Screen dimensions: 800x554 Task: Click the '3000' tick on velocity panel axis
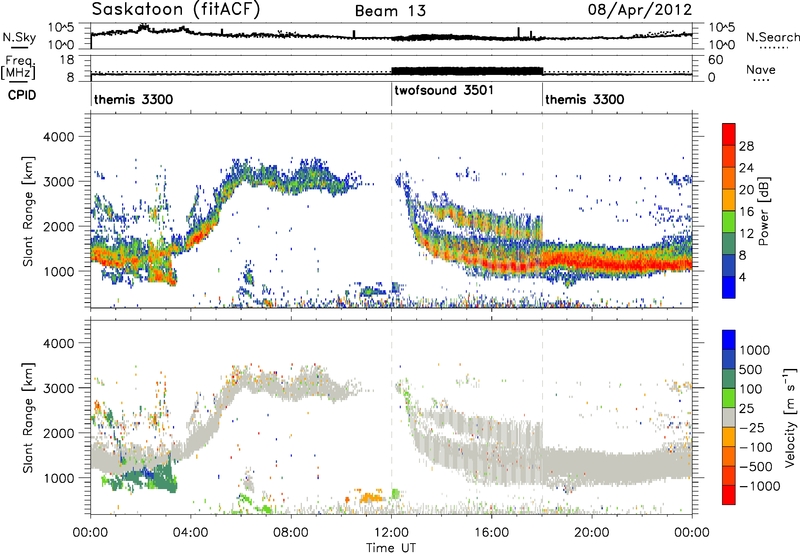pos(58,388)
